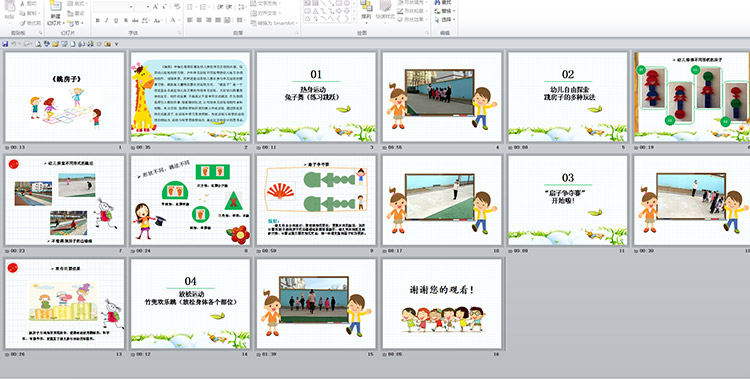
Task: Select slide 3 thumbnail labeled 01
Action: (316, 97)
